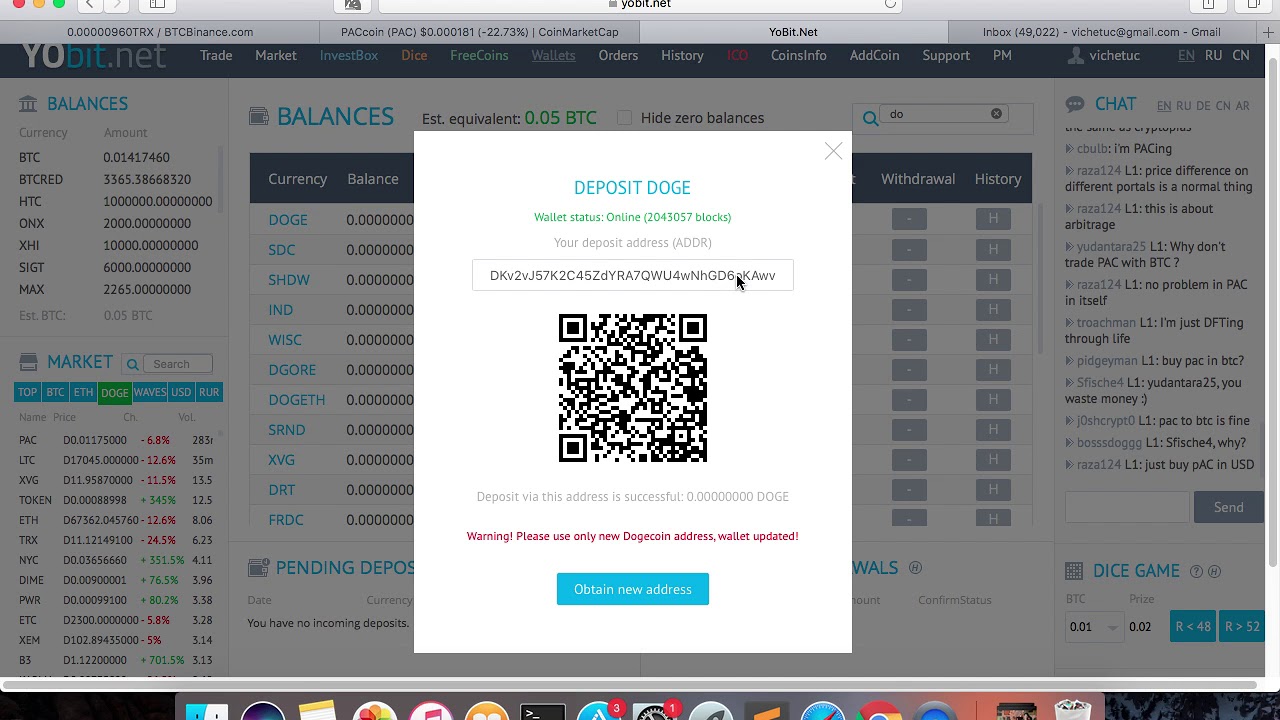The width and height of the screenshot is (1280, 720).
Task: Click withdrawal minus button in SDC row
Action: point(909,249)
